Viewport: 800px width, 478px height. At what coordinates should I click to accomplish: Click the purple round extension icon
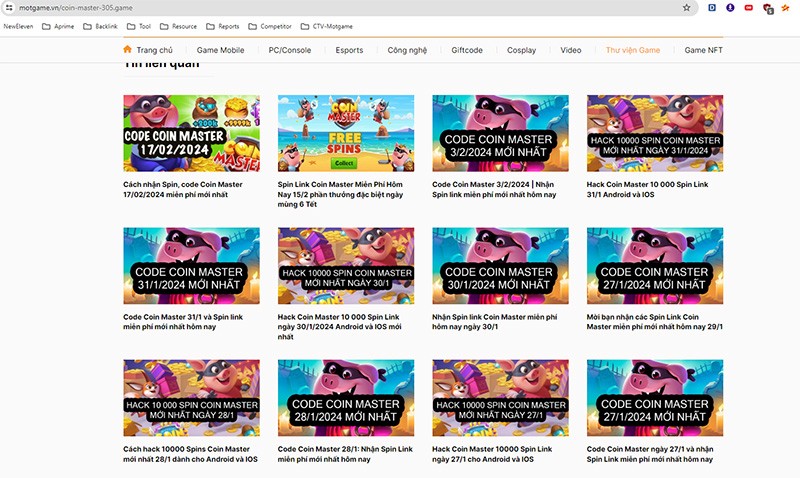click(730, 7)
